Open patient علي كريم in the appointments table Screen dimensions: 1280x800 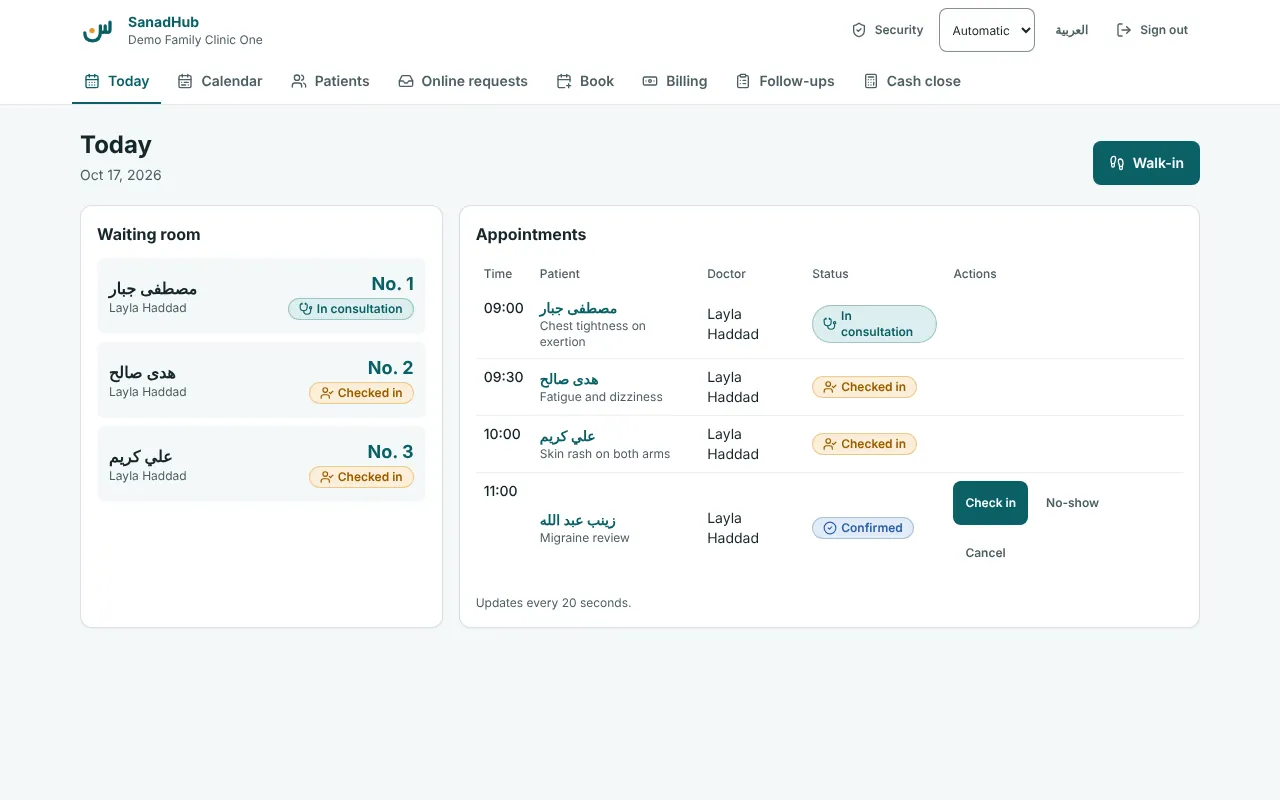[567, 436]
